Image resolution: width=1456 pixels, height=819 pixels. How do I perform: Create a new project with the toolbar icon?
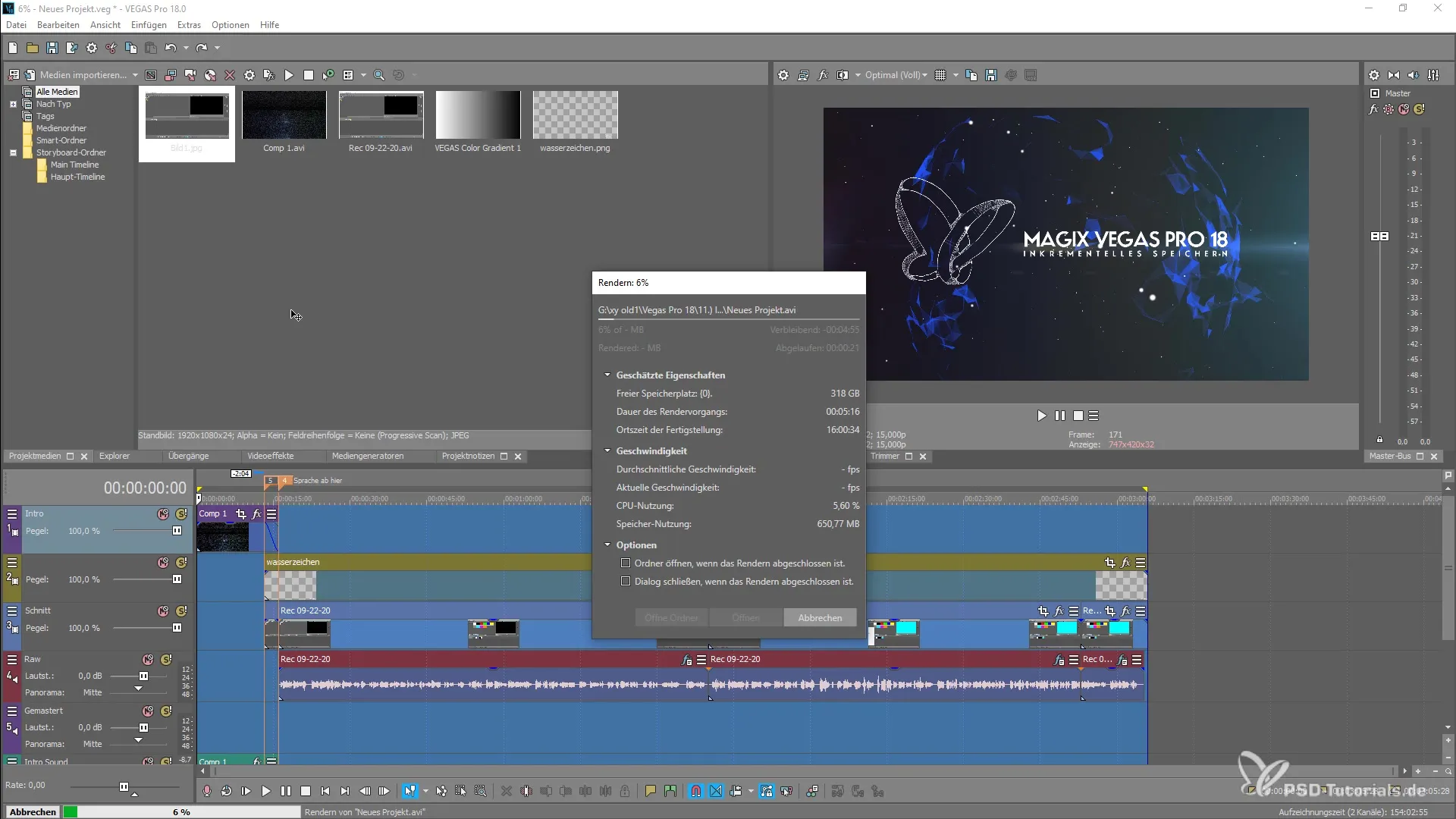13,48
